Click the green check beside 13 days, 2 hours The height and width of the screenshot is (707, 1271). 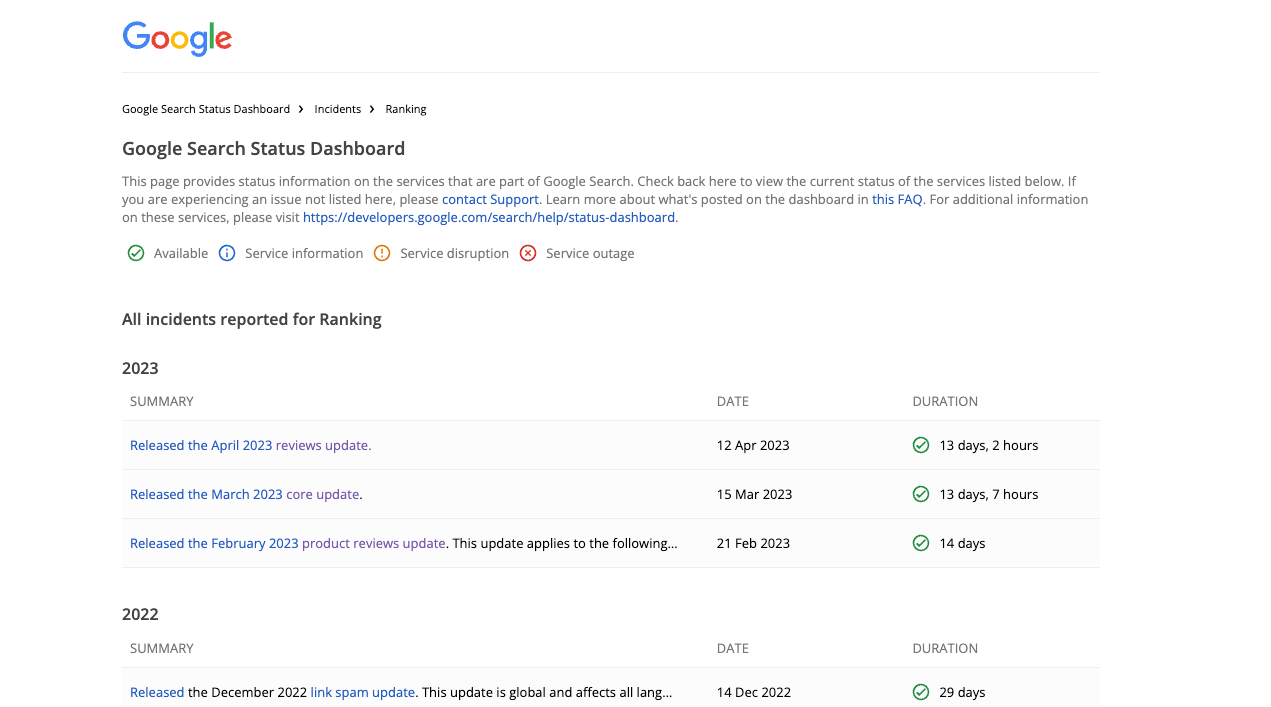coord(920,444)
